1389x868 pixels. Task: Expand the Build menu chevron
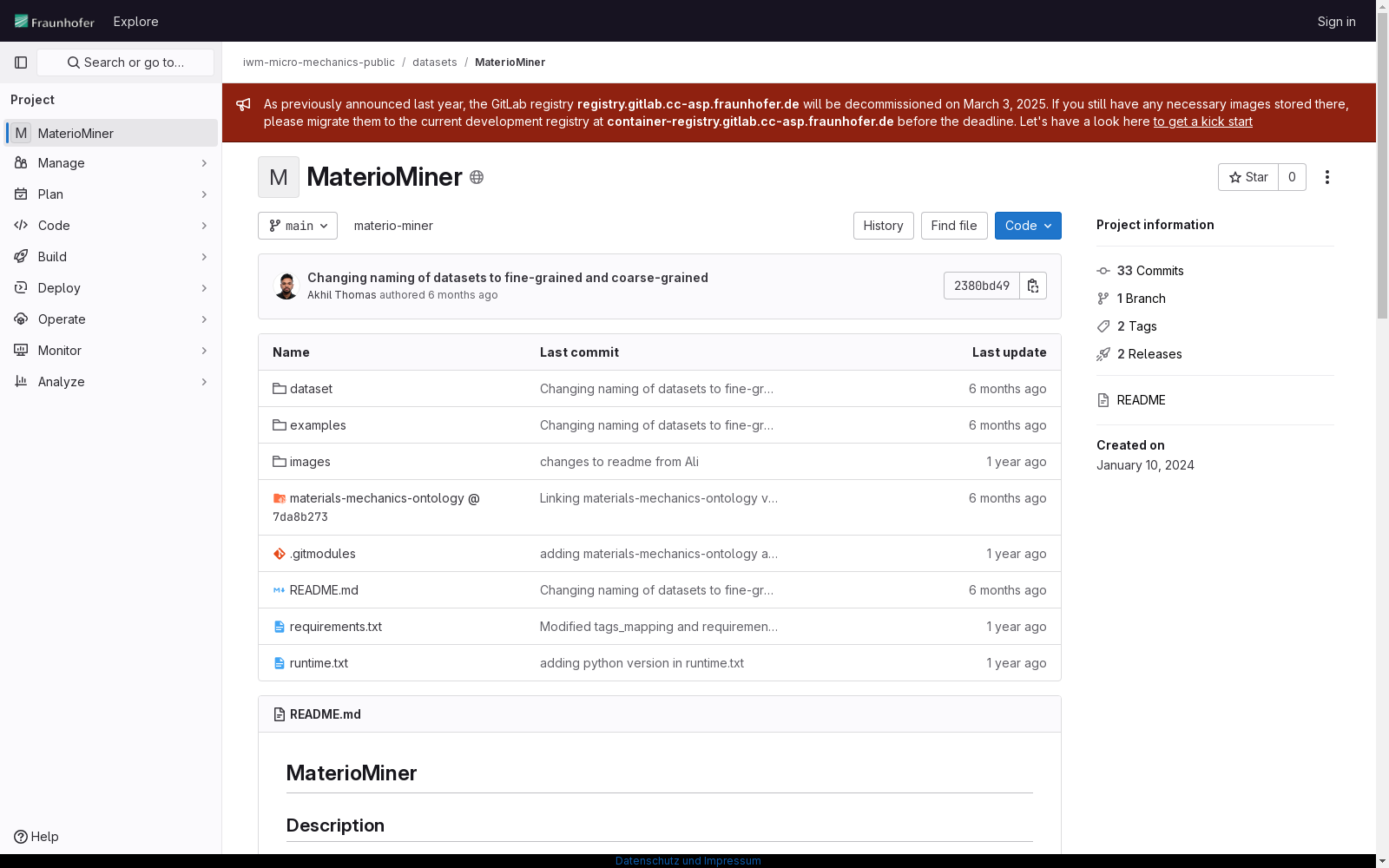click(x=204, y=257)
